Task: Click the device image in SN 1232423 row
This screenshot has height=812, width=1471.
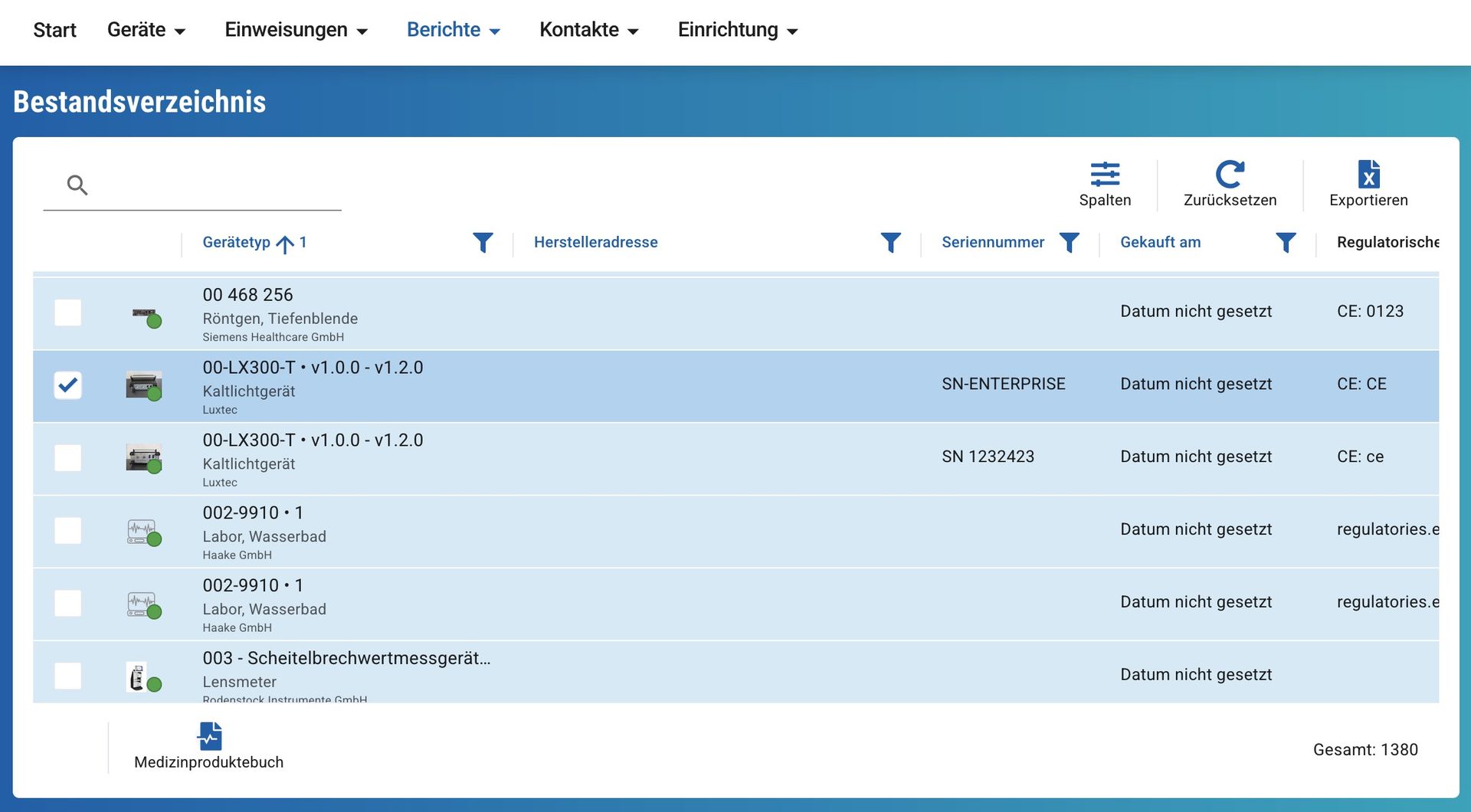Action: tap(144, 458)
